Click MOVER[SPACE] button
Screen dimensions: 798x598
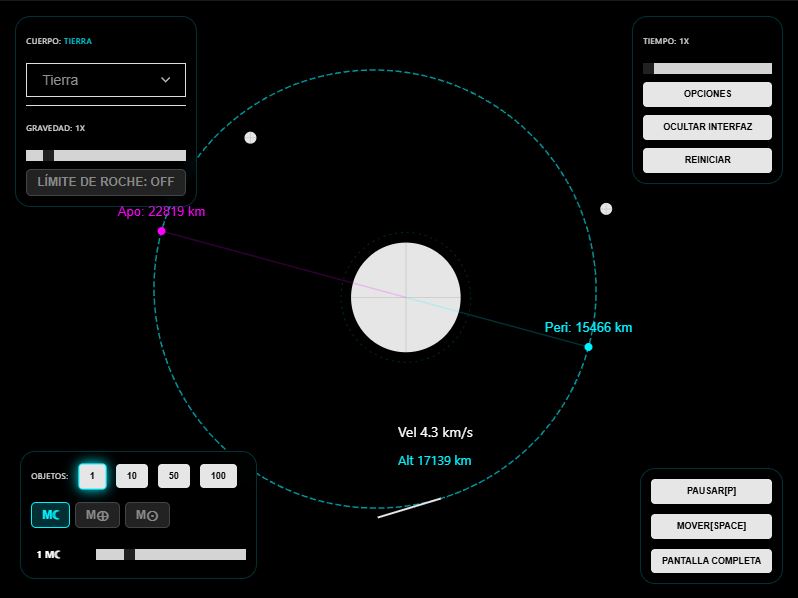click(711, 526)
